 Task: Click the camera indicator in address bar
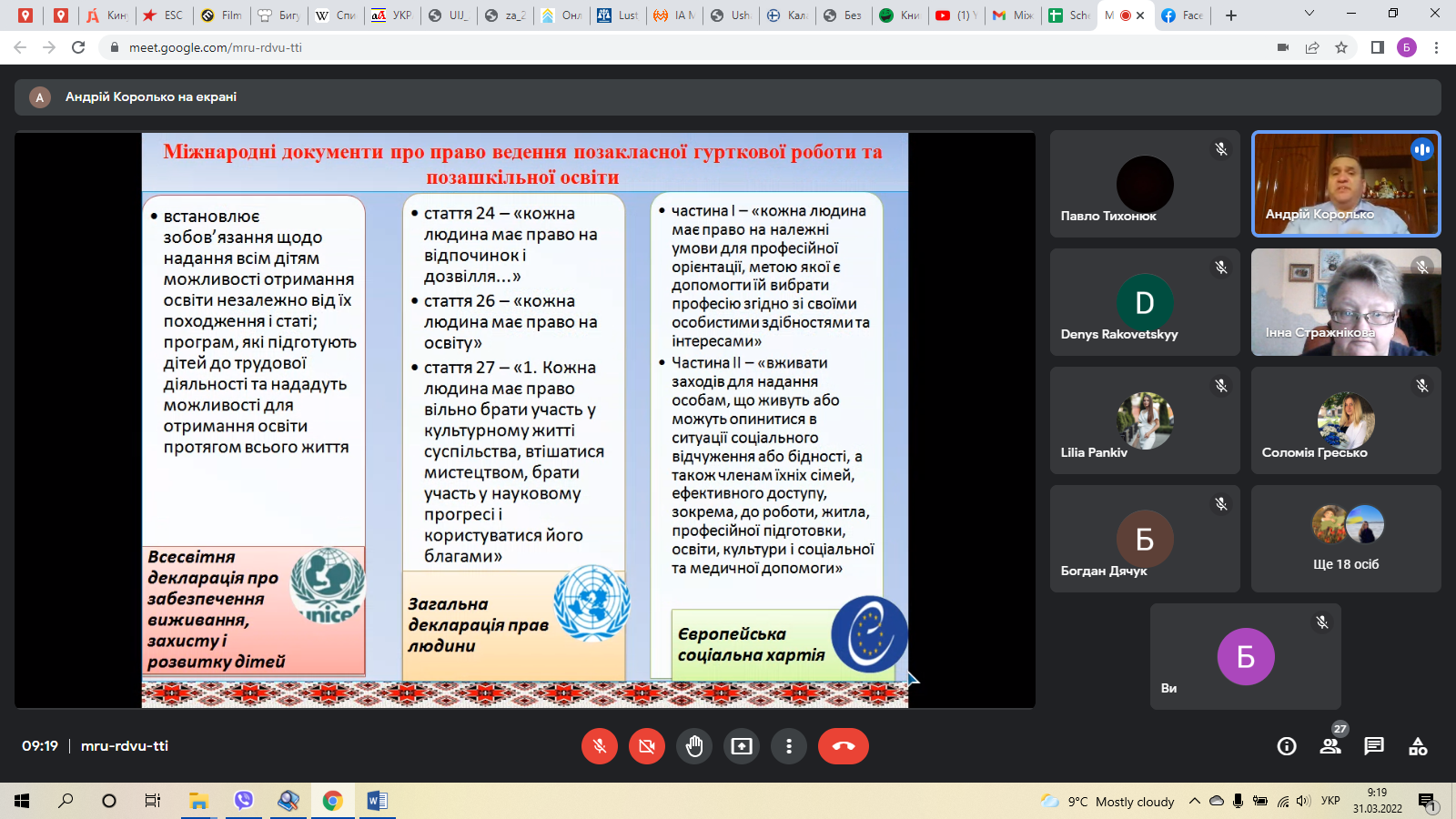click(1283, 47)
